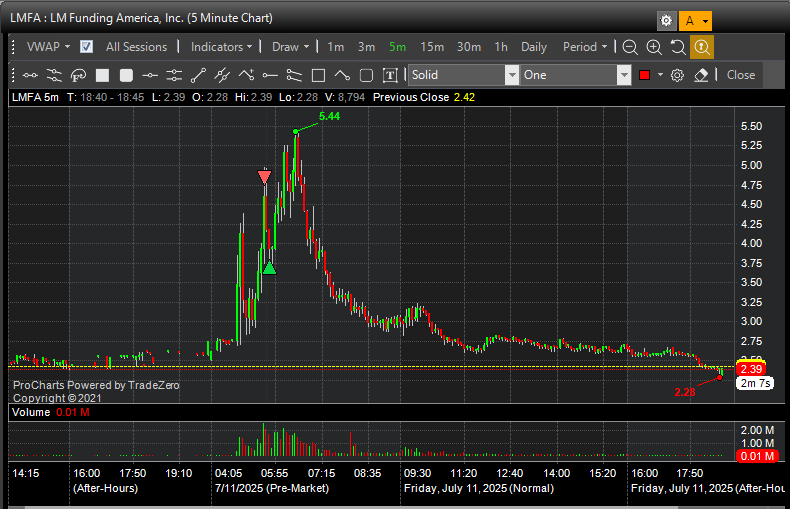Click the Volume label in volume pane
Image resolution: width=790 pixels, height=509 pixels.
pyautogui.click(x=31, y=412)
